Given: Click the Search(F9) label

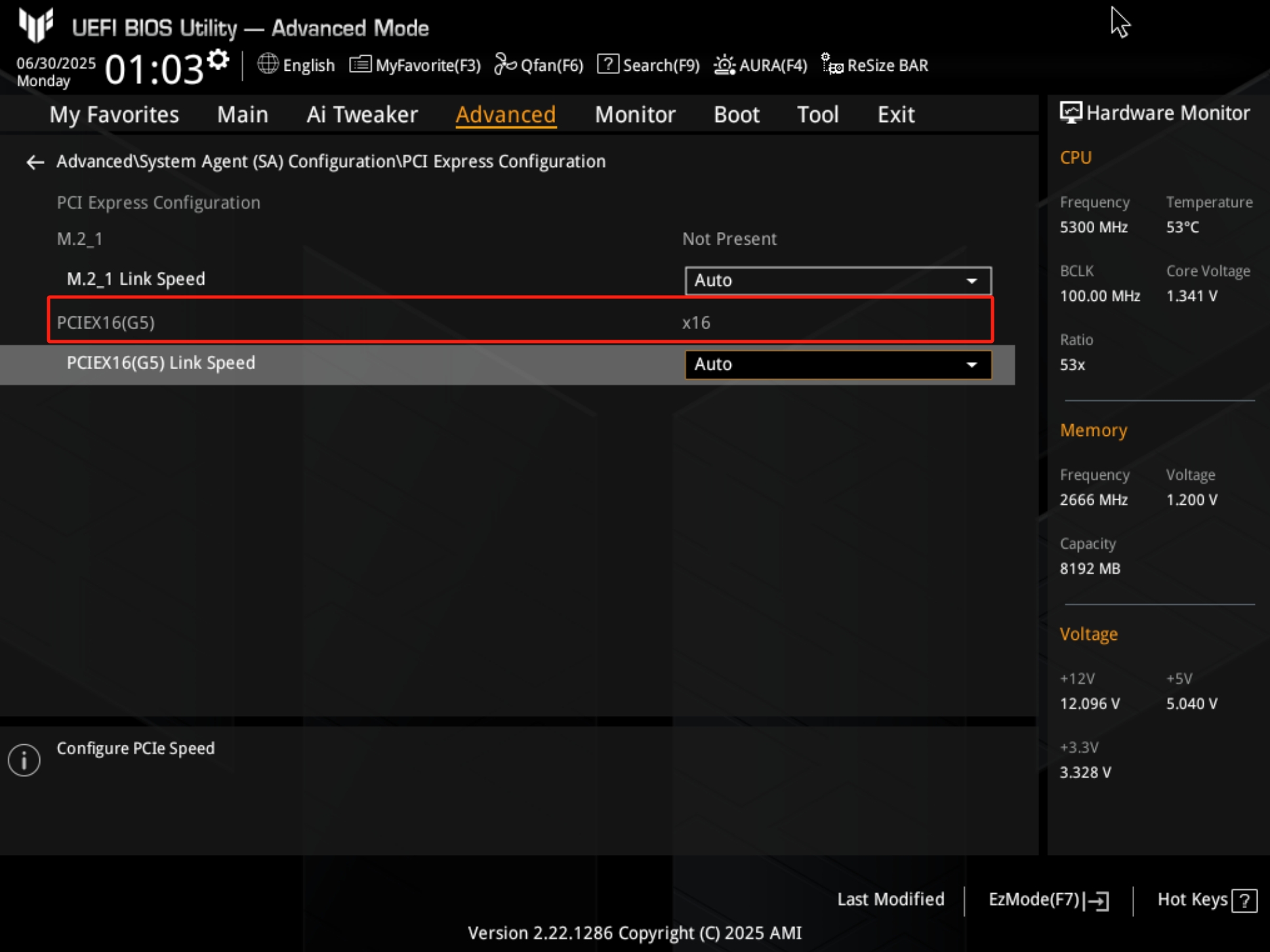Looking at the screenshot, I should point(661,66).
